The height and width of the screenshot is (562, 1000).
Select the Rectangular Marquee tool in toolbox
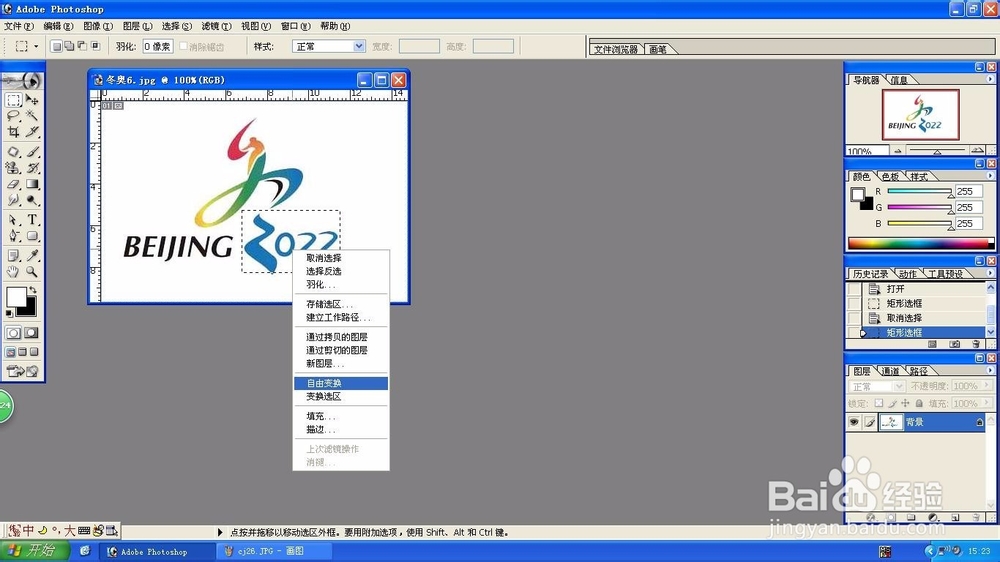(13, 100)
